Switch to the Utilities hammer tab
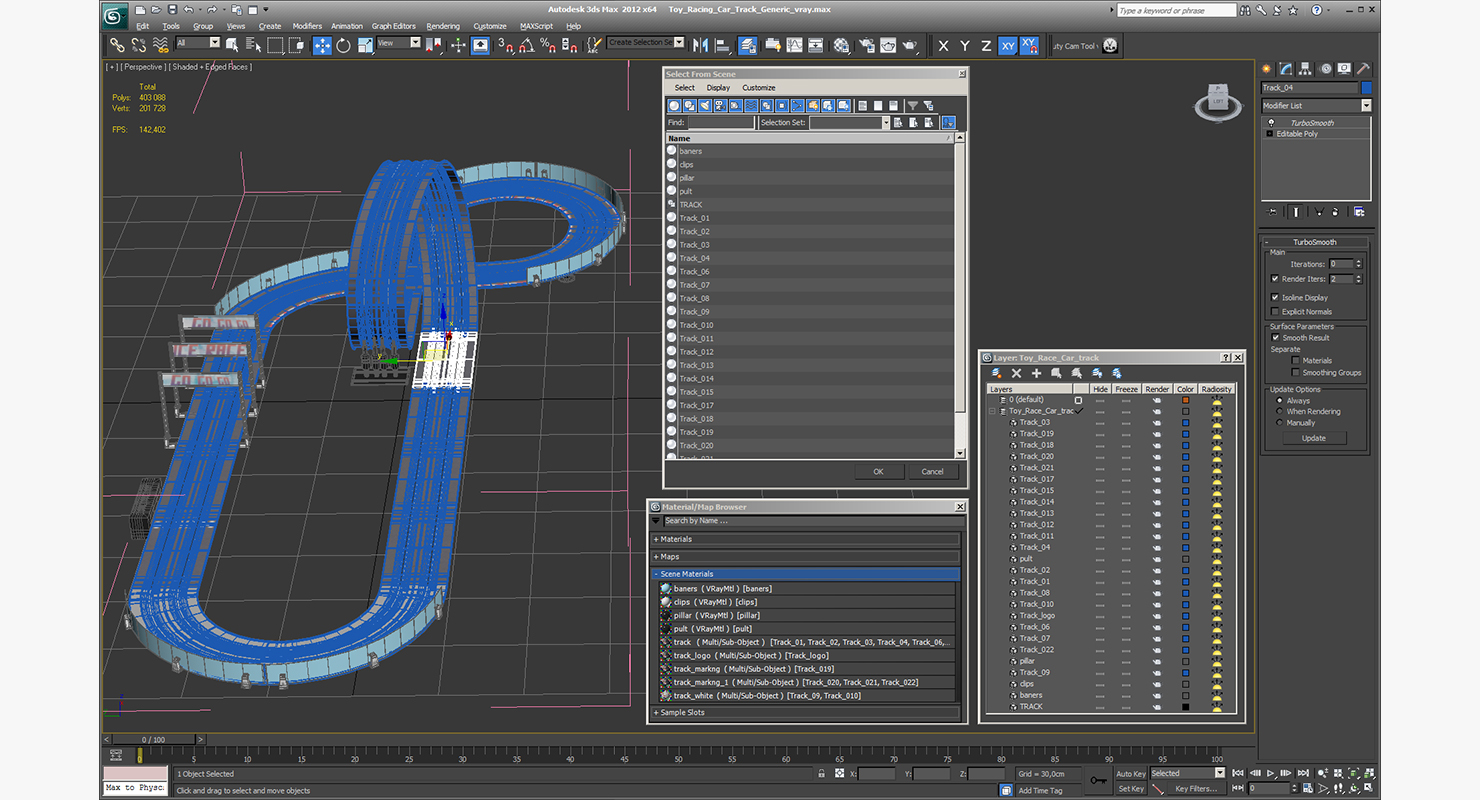 [x=1362, y=68]
